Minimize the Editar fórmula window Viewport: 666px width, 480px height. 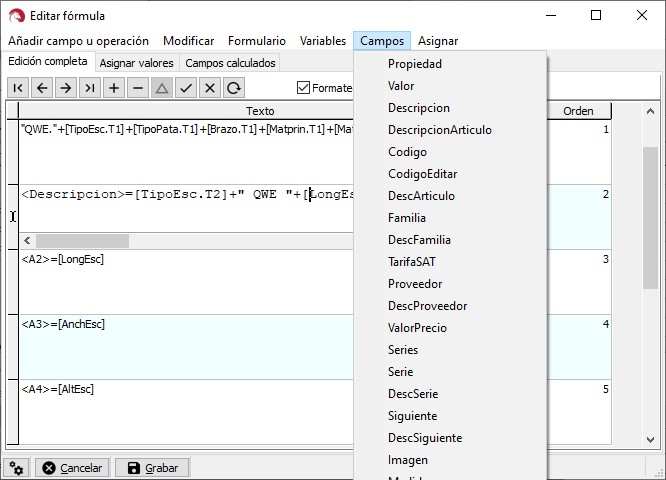(551, 16)
